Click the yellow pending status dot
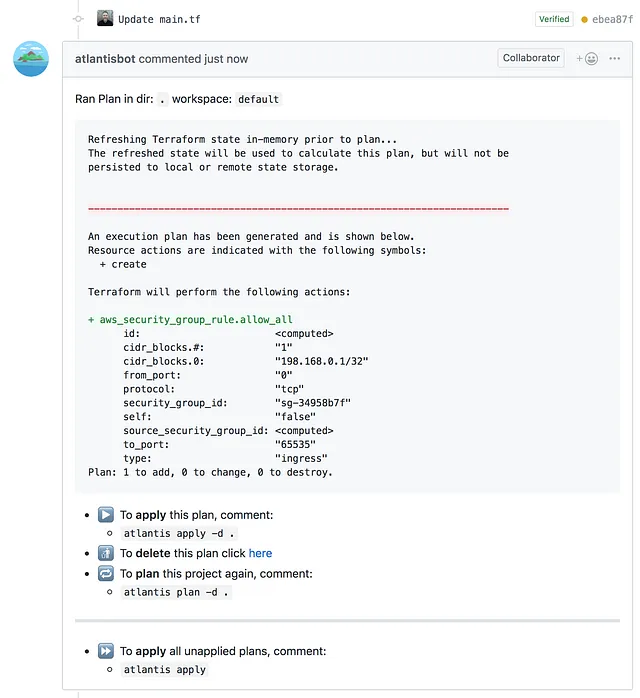Viewport: 640px width, 698px height. 584,20
